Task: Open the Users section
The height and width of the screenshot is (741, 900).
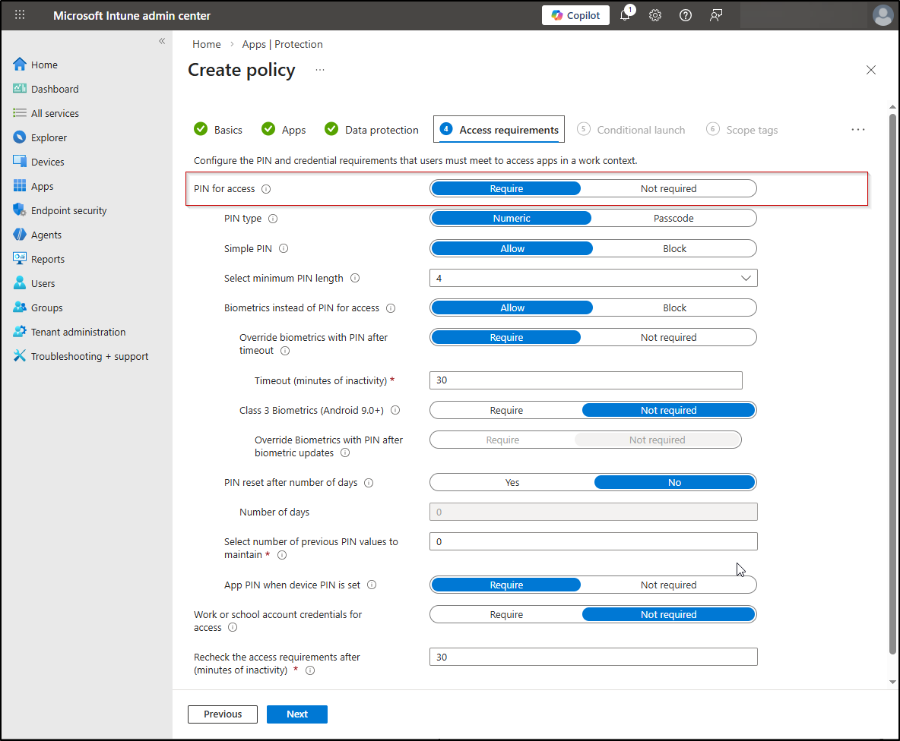Action: [43, 283]
